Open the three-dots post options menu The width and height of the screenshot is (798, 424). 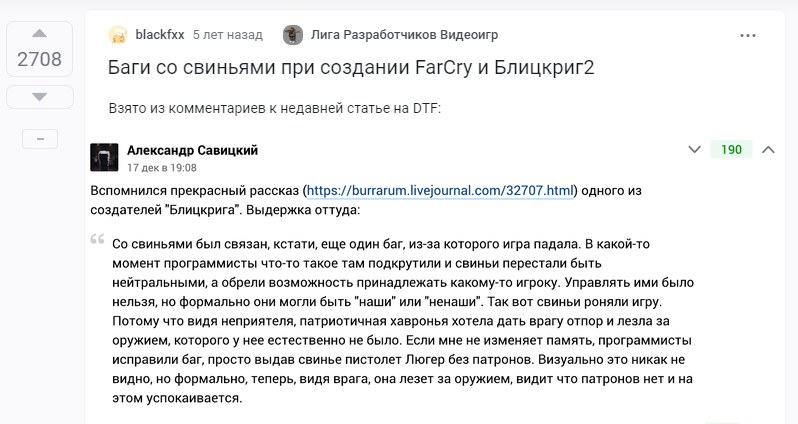(x=748, y=36)
